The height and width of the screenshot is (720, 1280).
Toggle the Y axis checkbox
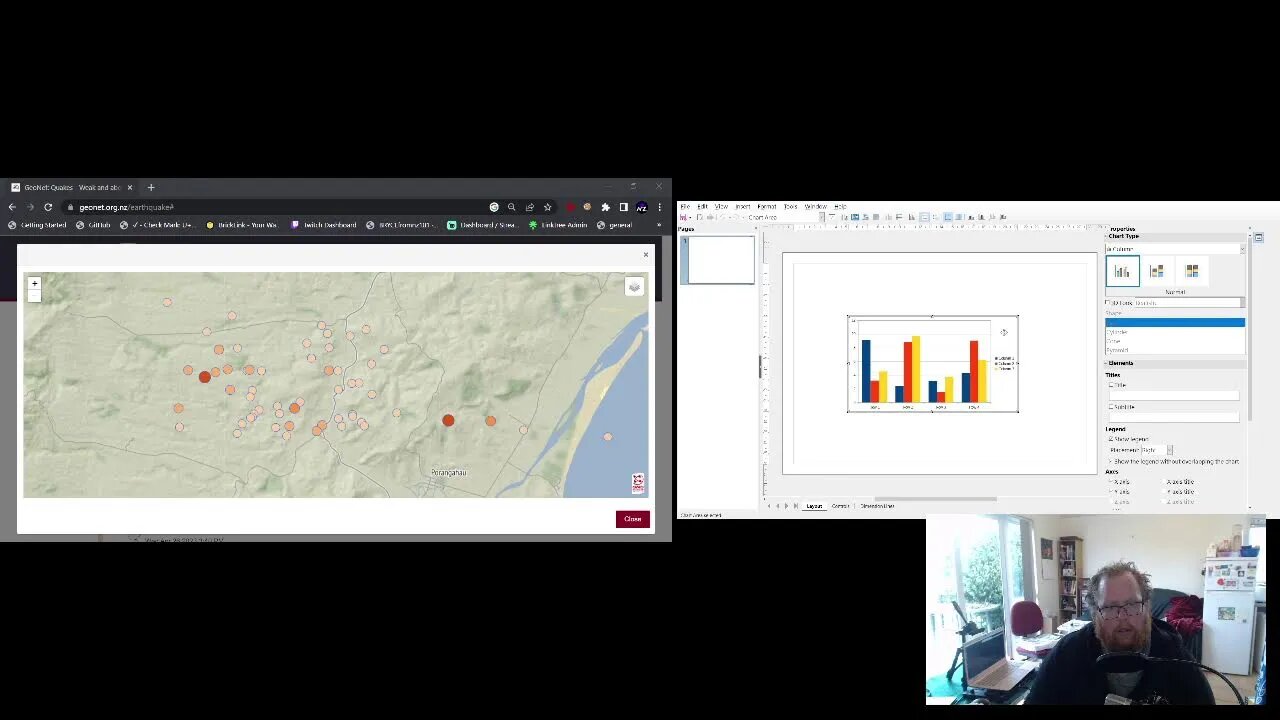pyautogui.click(x=1111, y=492)
